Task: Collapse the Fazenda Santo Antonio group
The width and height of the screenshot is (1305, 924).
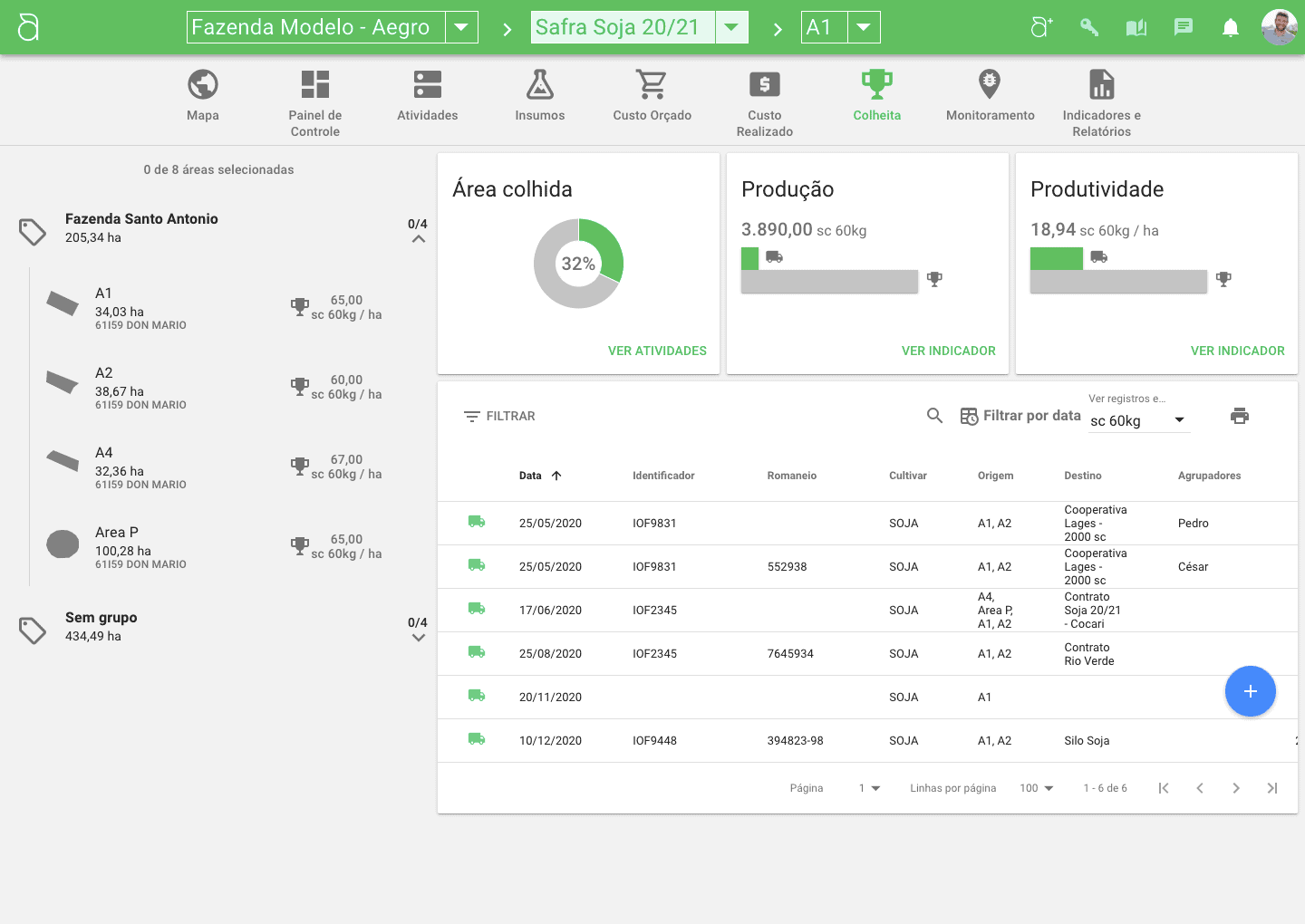Action: pyautogui.click(x=418, y=238)
